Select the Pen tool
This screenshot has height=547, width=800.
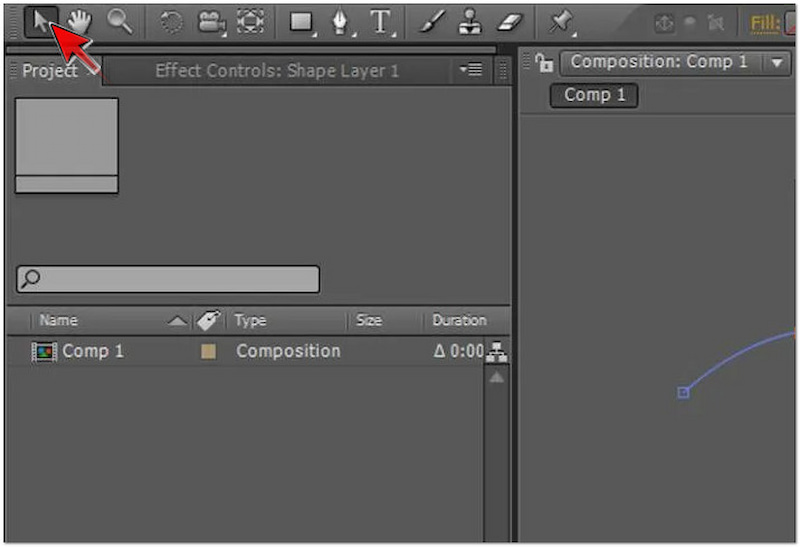point(341,22)
